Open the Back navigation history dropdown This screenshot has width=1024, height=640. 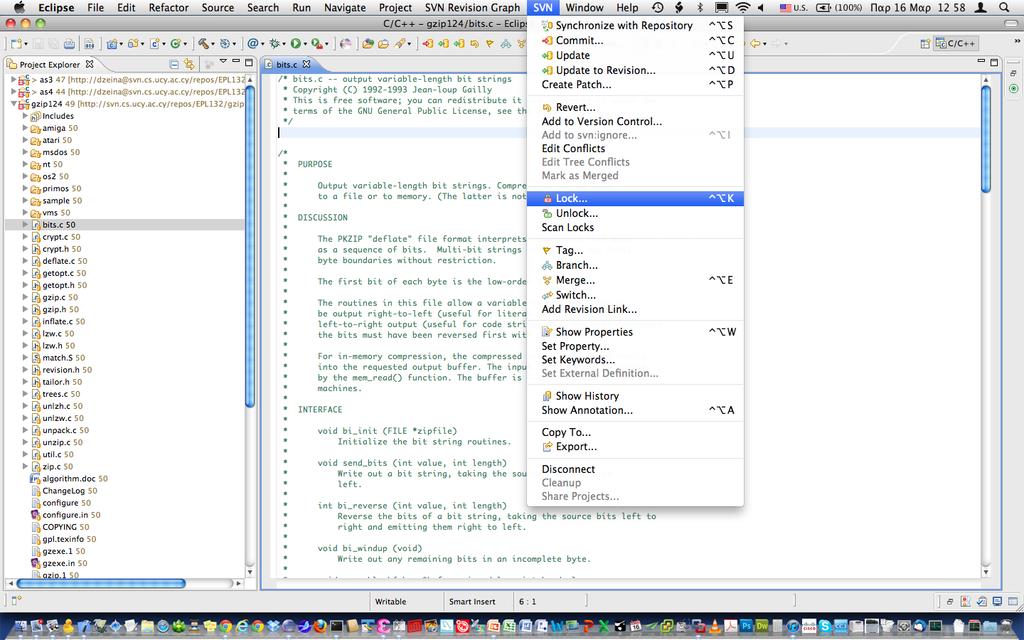pos(765,44)
